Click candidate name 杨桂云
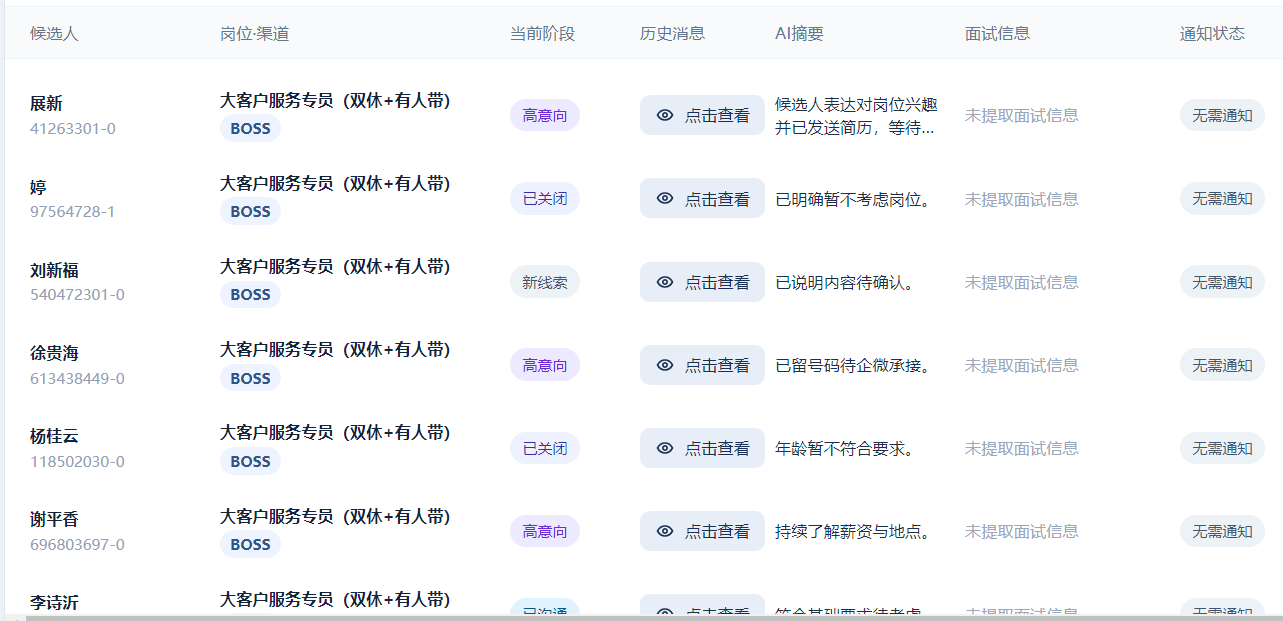 pos(54,436)
